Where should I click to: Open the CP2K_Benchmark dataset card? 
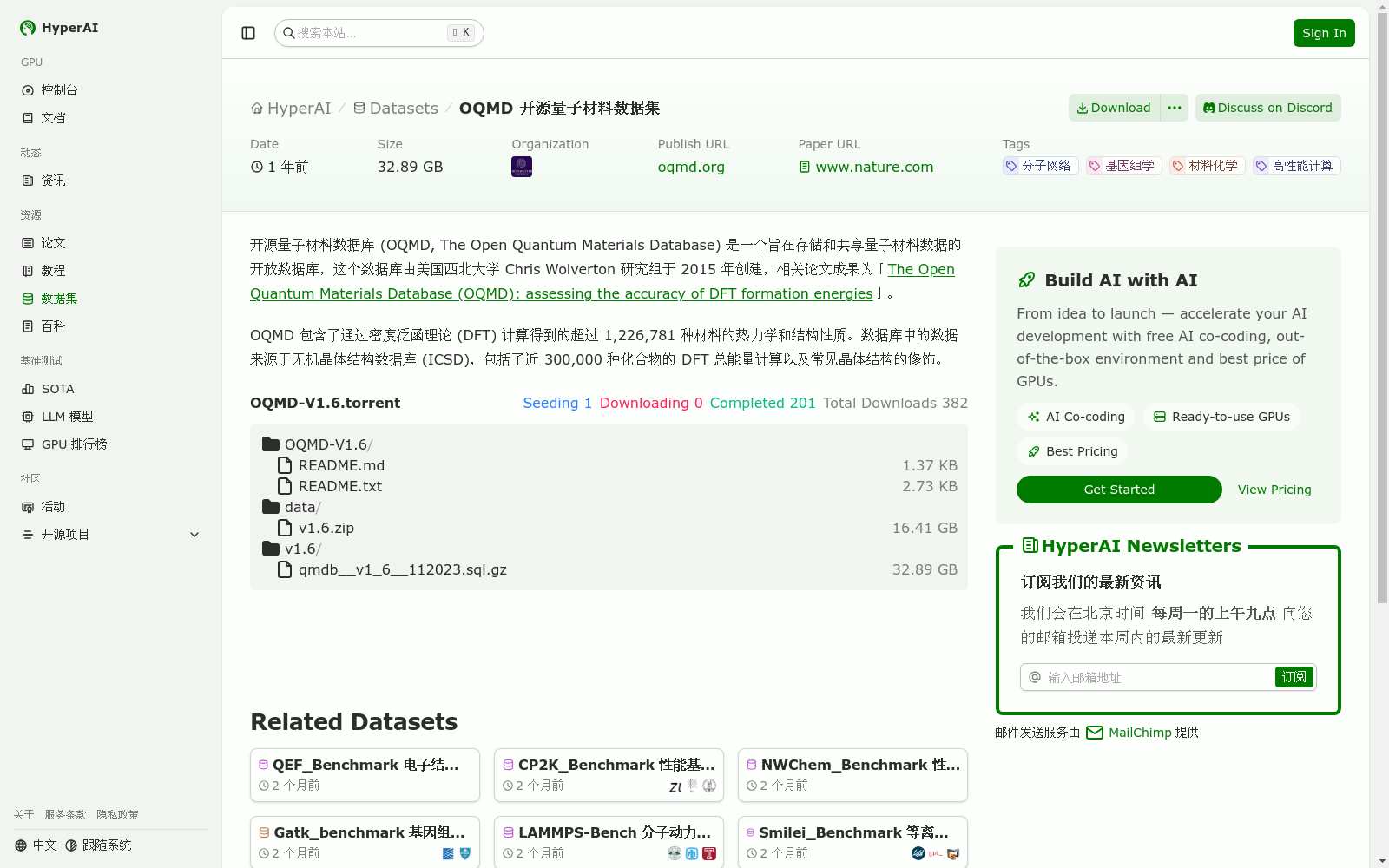coord(609,775)
